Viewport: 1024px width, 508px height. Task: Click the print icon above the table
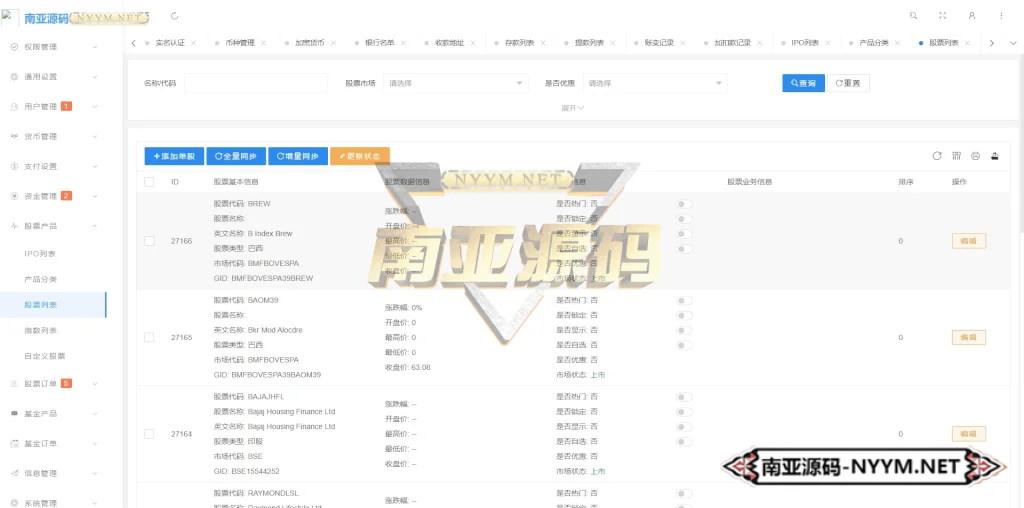pos(976,156)
